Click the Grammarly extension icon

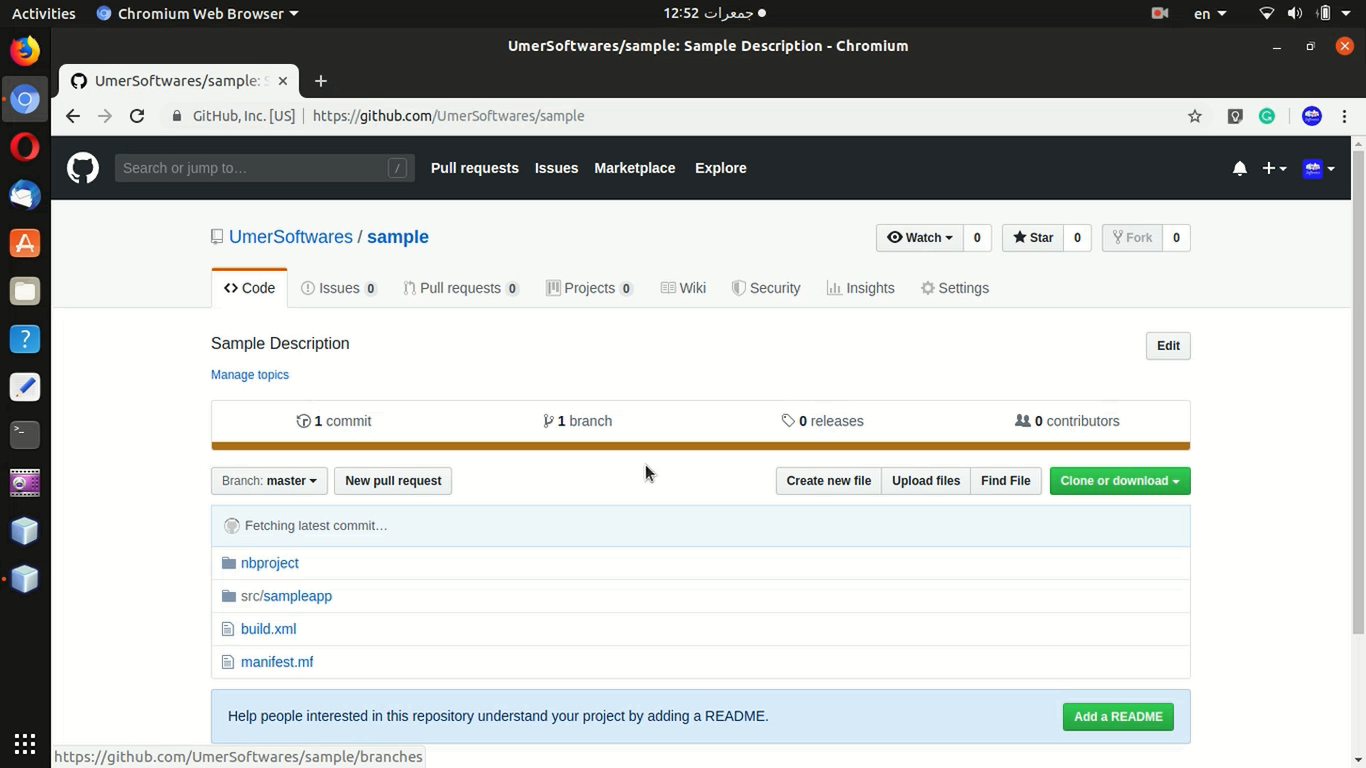point(1267,116)
